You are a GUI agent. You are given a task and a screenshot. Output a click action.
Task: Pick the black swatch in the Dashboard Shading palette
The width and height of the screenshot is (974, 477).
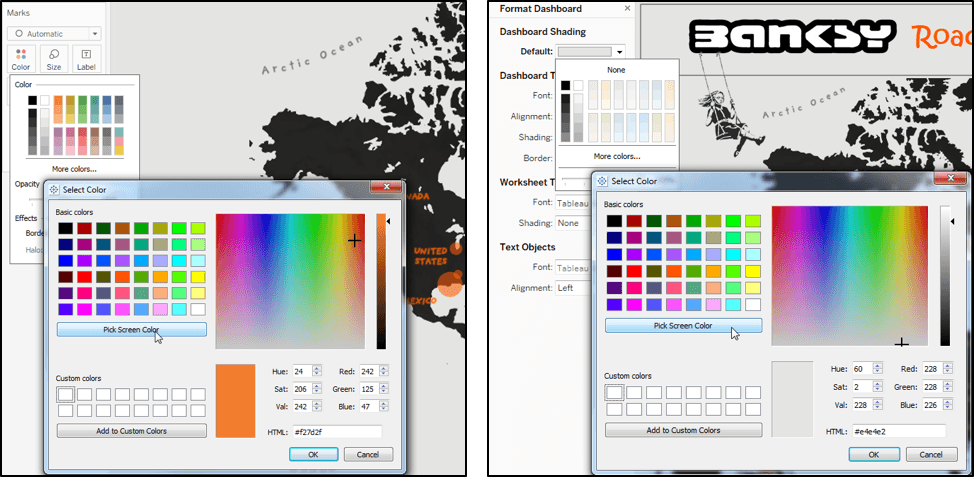(x=565, y=85)
